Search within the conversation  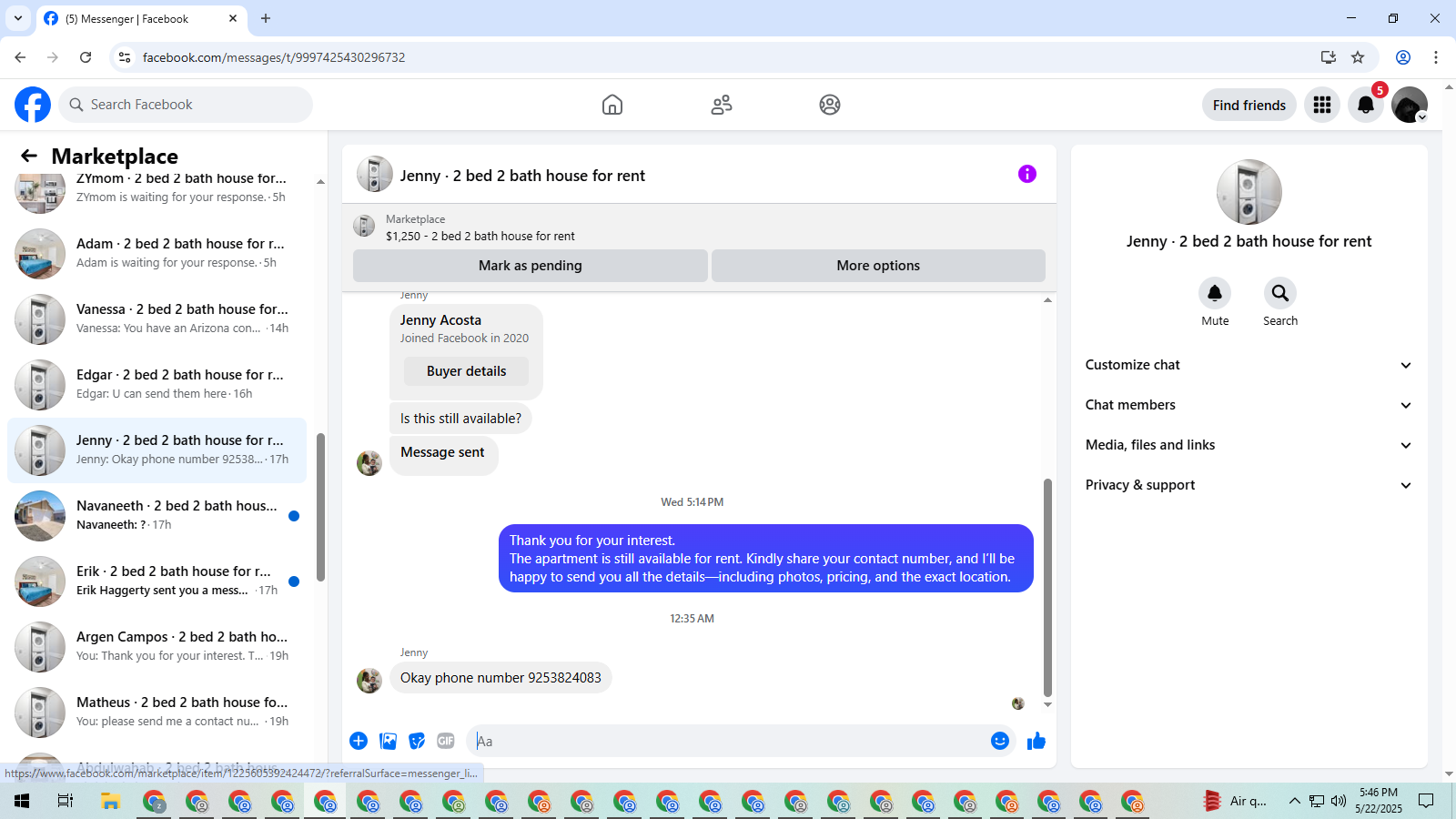(1280, 293)
